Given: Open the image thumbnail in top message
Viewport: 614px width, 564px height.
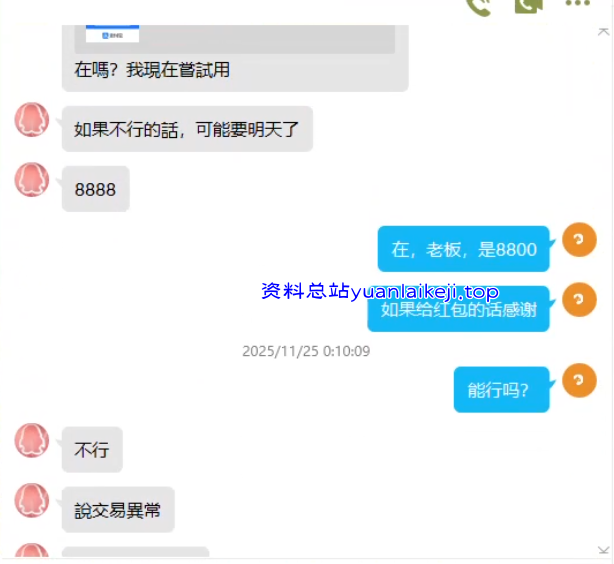Looking at the screenshot, I should coord(112,34).
